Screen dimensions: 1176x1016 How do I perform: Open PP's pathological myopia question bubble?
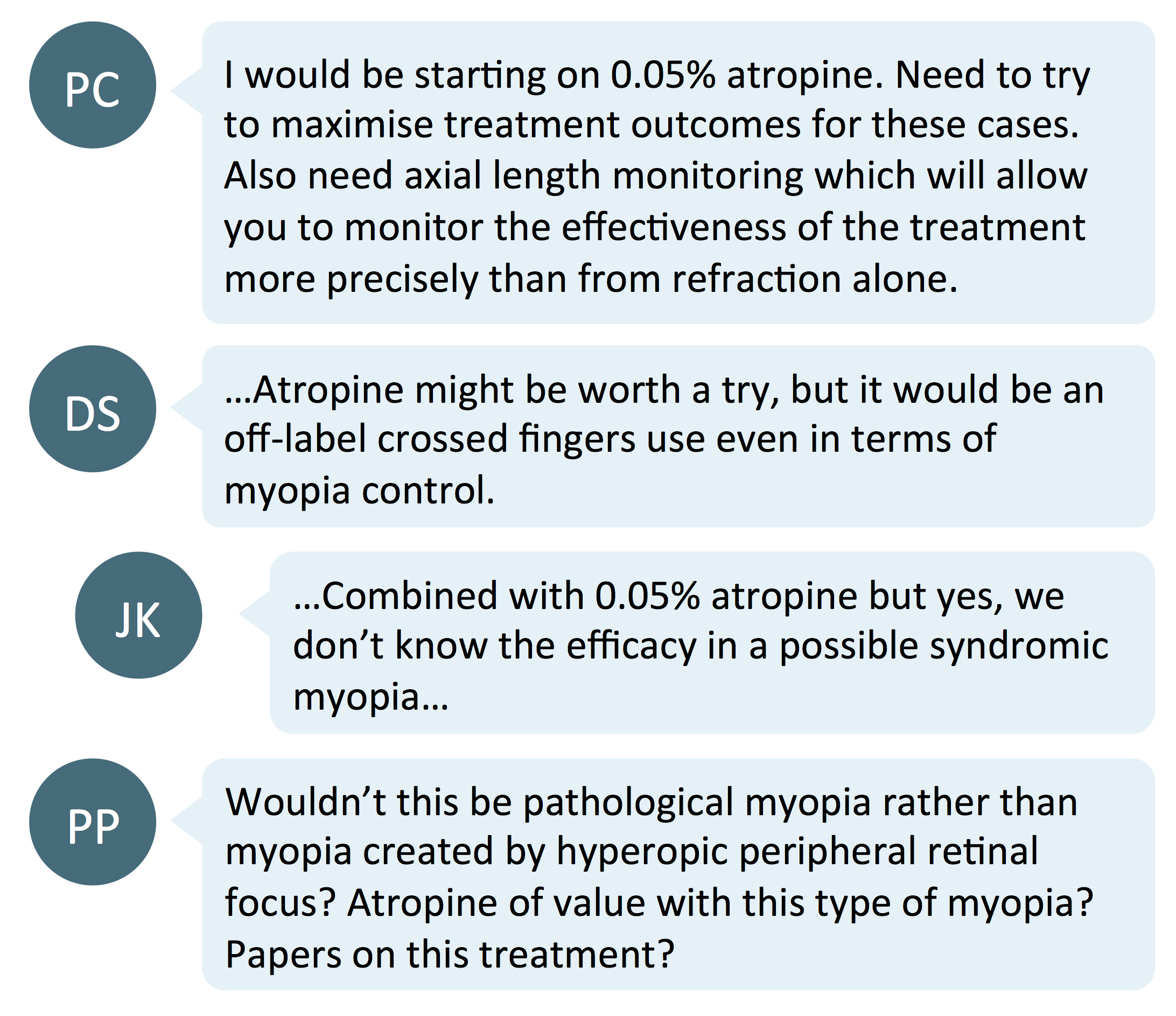click(678, 874)
